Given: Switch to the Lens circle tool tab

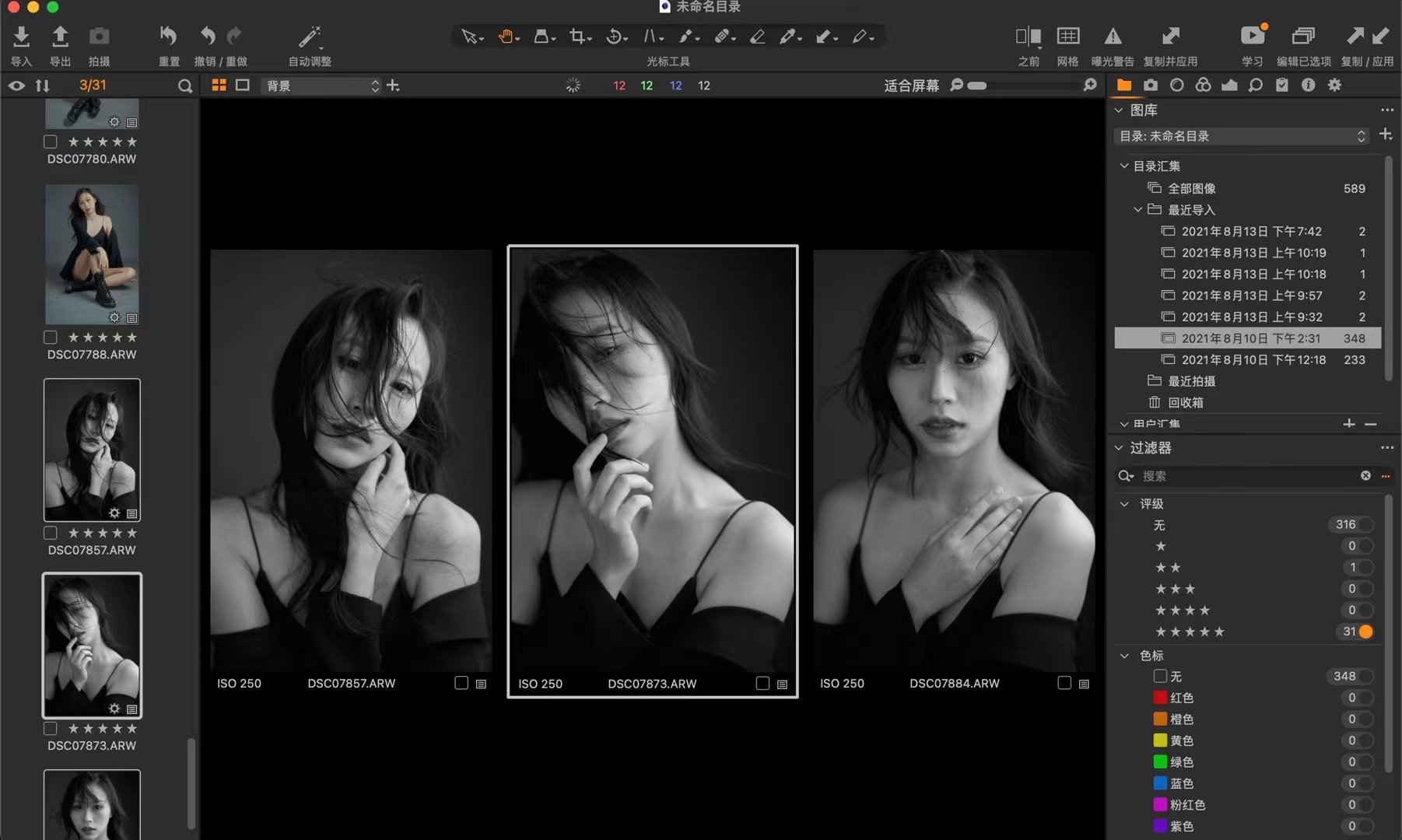Looking at the screenshot, I should click(1176, 86).
